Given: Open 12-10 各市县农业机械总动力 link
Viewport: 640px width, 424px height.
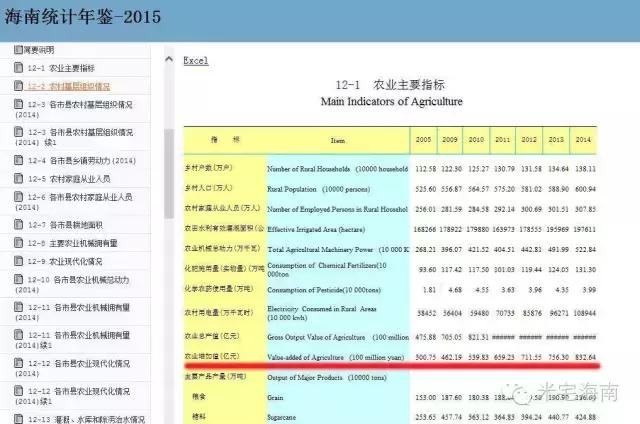Looking at the screenshot, I should click(72, 284).
